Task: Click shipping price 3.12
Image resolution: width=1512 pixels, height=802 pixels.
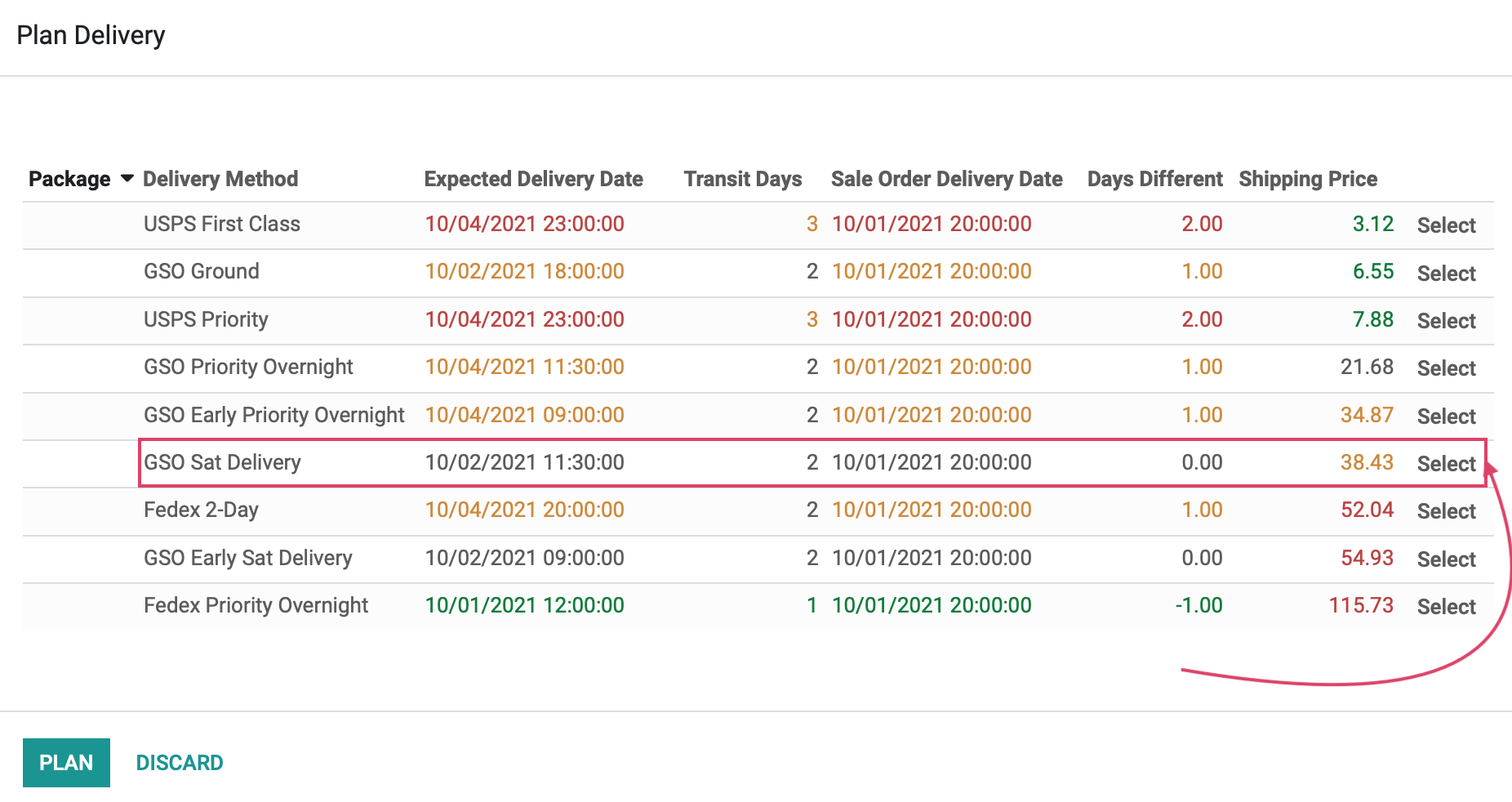Action: 1373,224
